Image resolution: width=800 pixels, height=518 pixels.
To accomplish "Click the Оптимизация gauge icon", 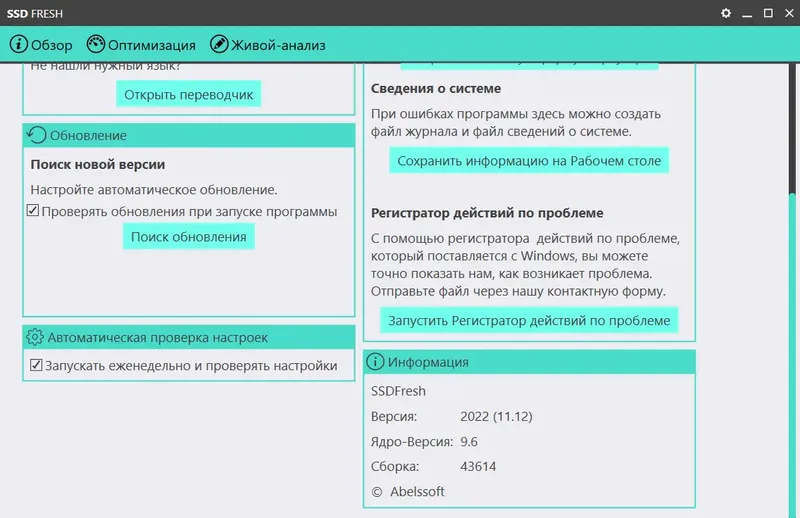I will (x=95, y=44).
